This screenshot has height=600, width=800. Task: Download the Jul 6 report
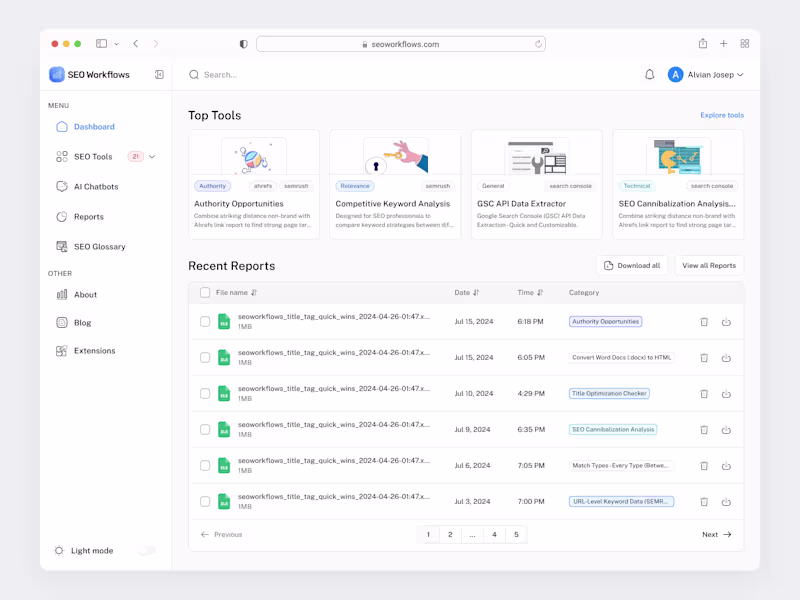(x=726, y=466)
